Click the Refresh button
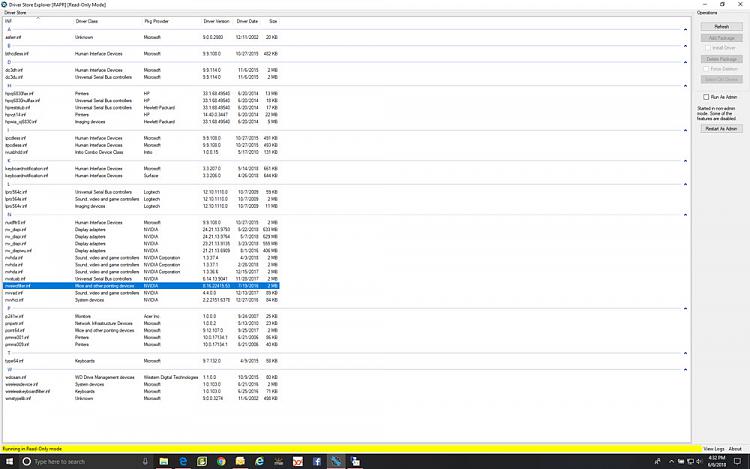 point(721,27)
